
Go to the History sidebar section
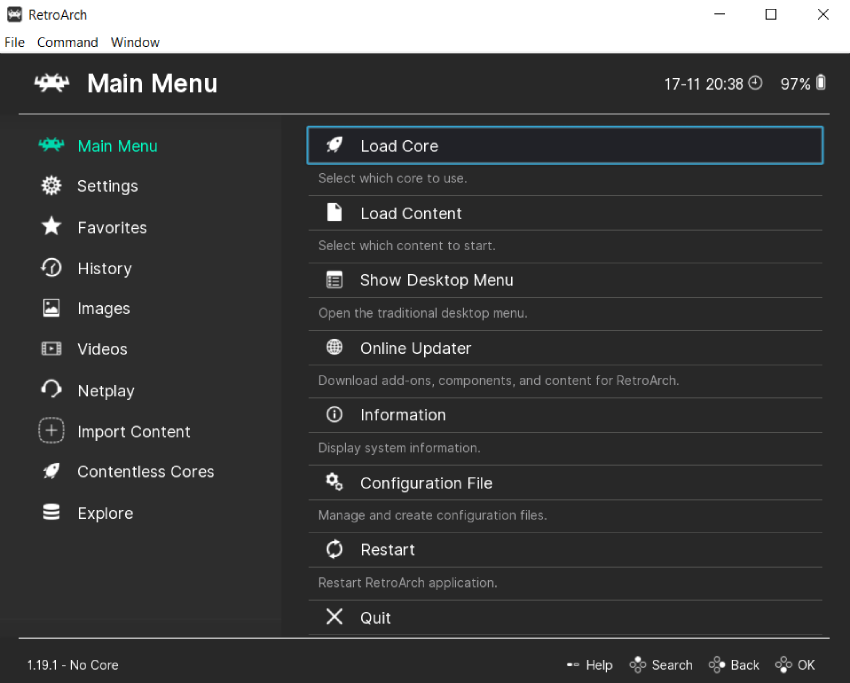pyautogui.click(x=104, y=268)
